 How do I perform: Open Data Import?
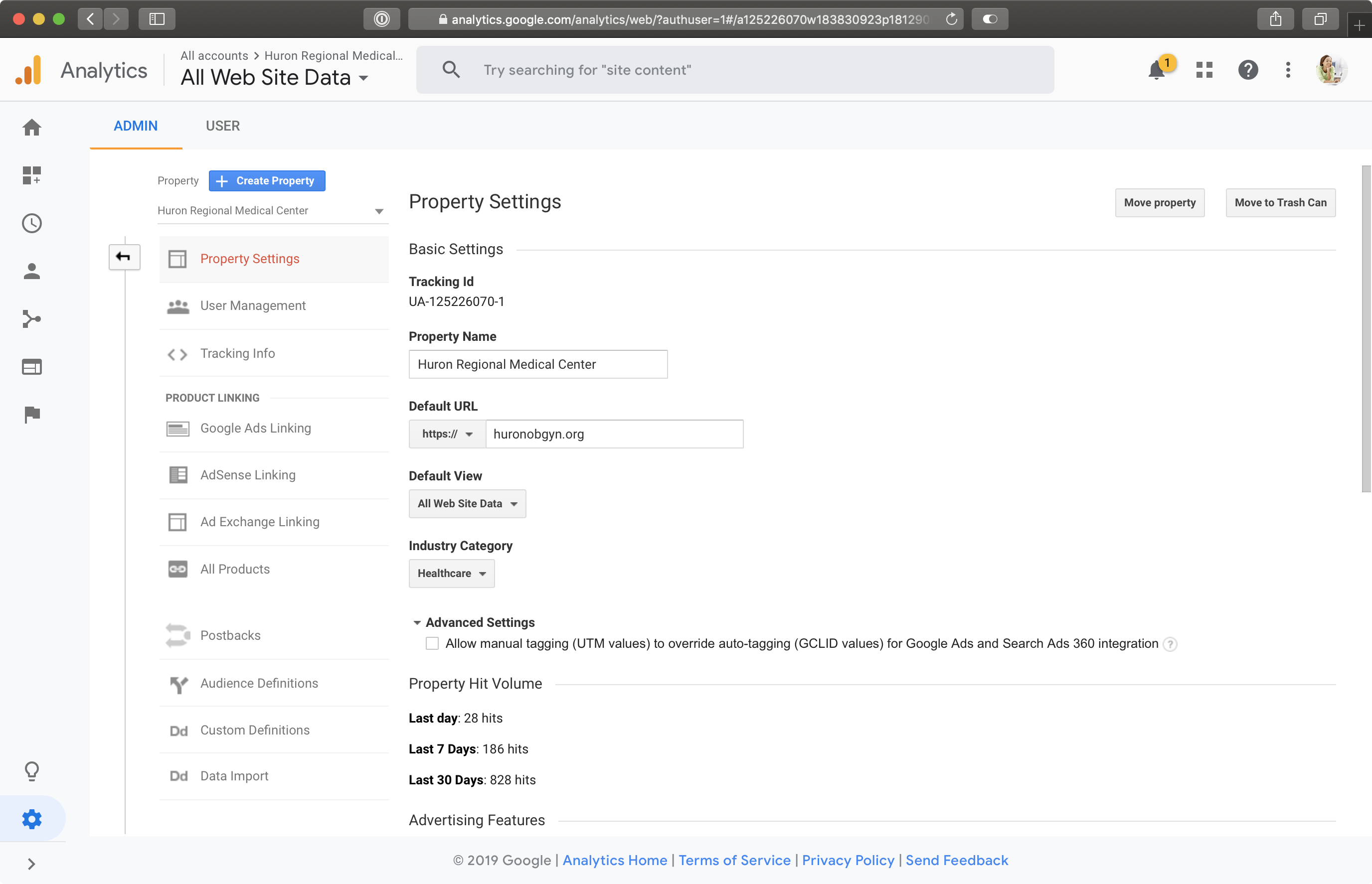[x=274, y=776]
